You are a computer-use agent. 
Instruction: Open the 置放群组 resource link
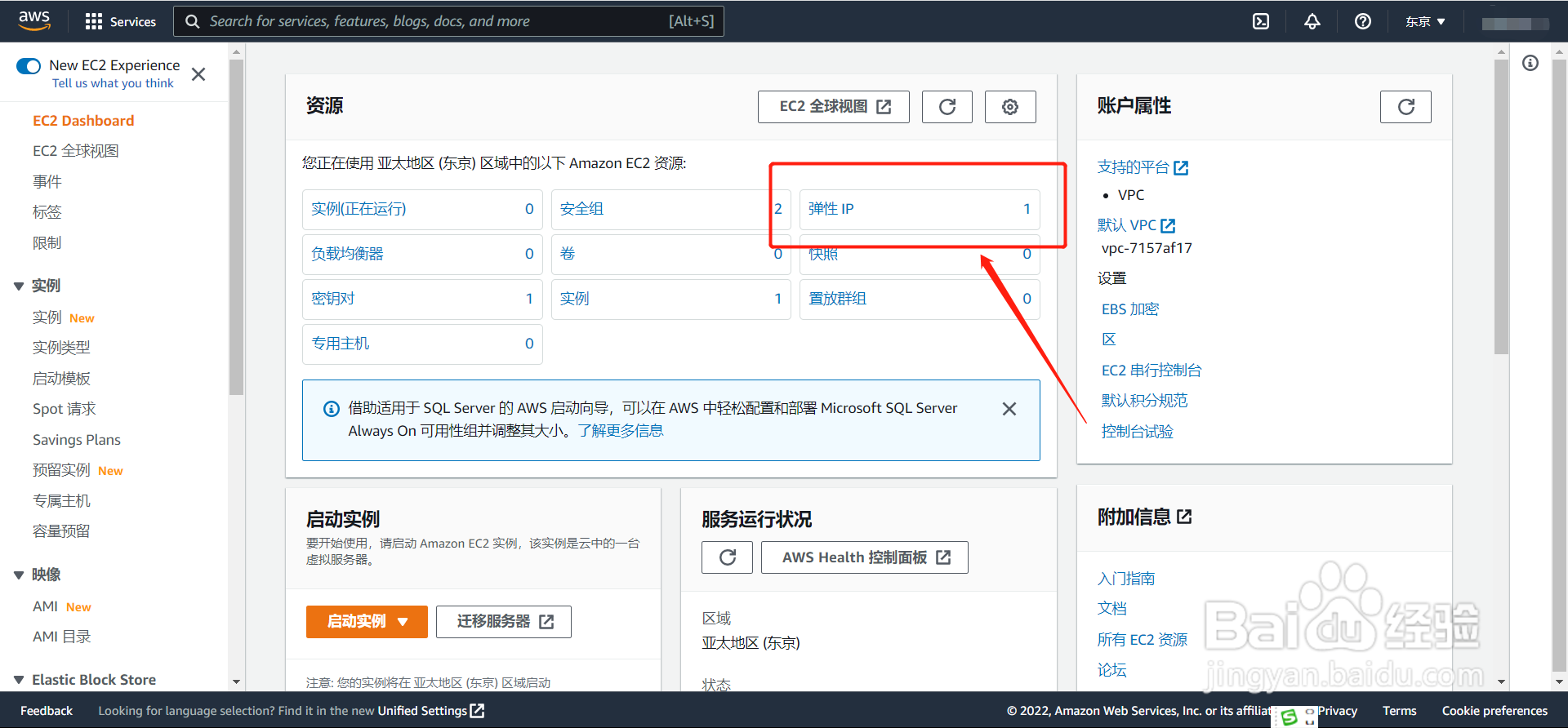(x=837, y=299)
